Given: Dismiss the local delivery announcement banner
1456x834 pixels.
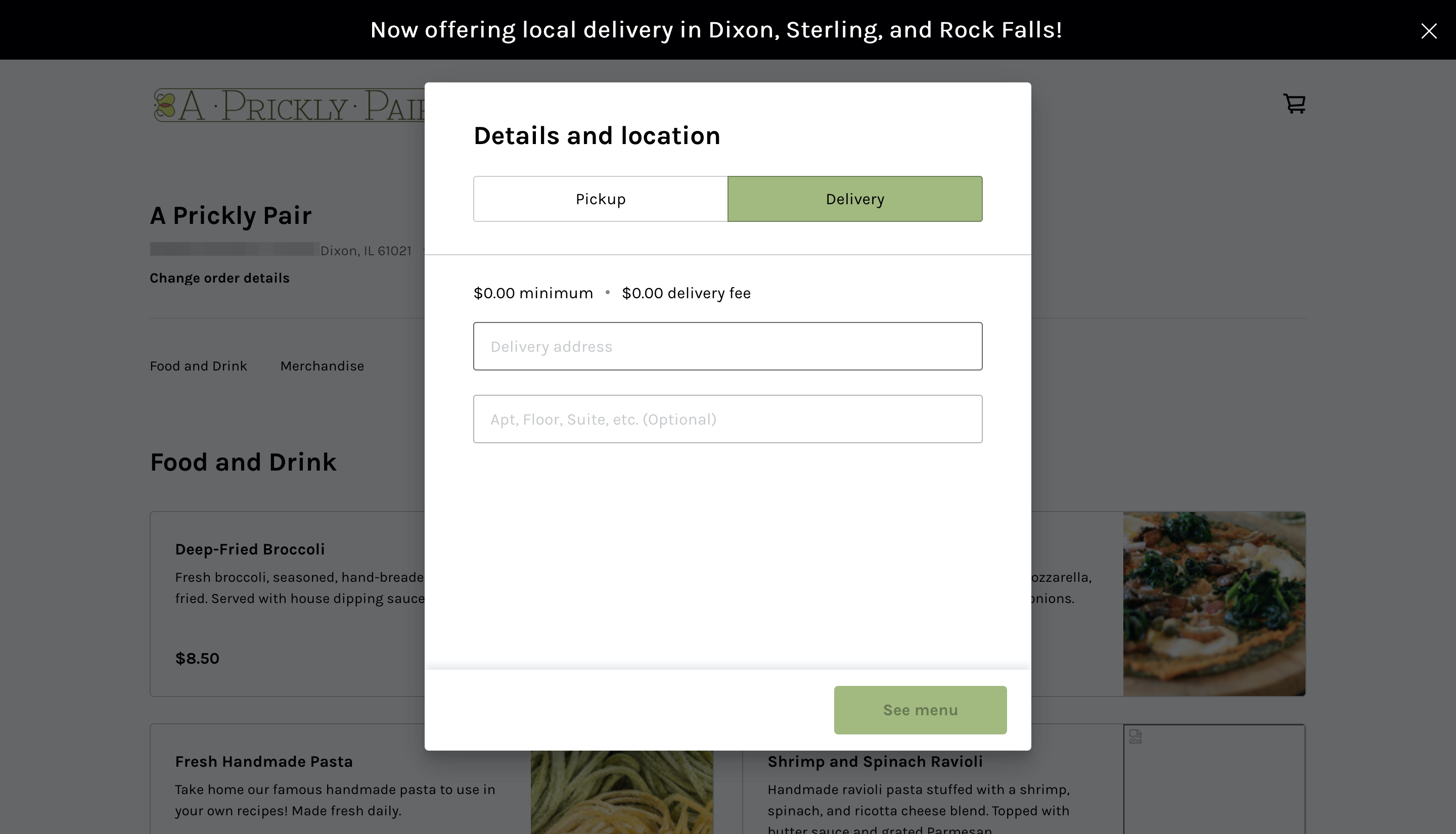Looking at the screenshot, I should point(1429,31).
